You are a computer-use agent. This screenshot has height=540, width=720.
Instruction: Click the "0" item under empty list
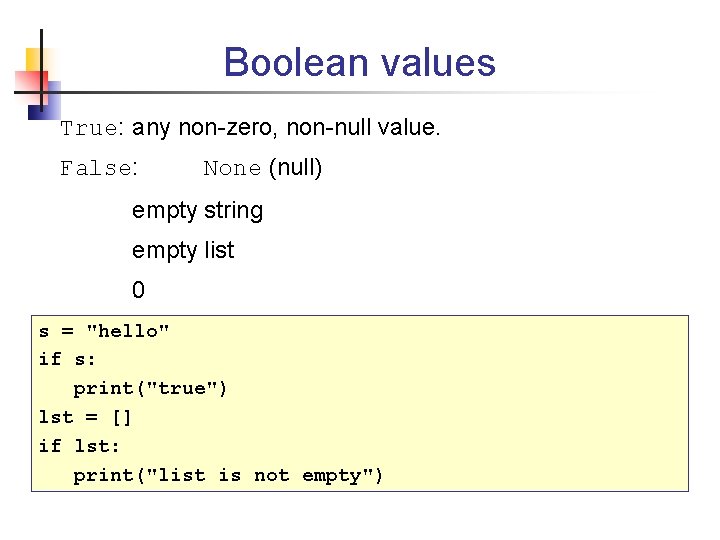pos(138,291)
